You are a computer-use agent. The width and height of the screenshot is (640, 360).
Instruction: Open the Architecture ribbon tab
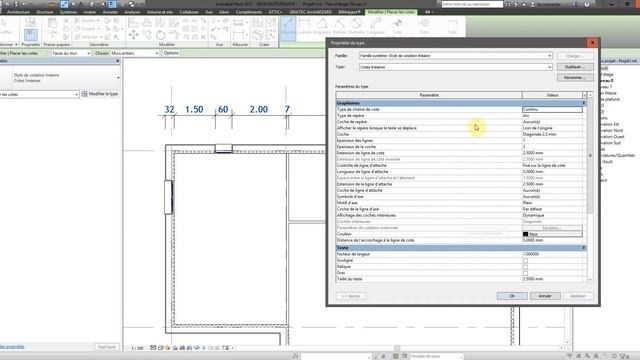18,12
